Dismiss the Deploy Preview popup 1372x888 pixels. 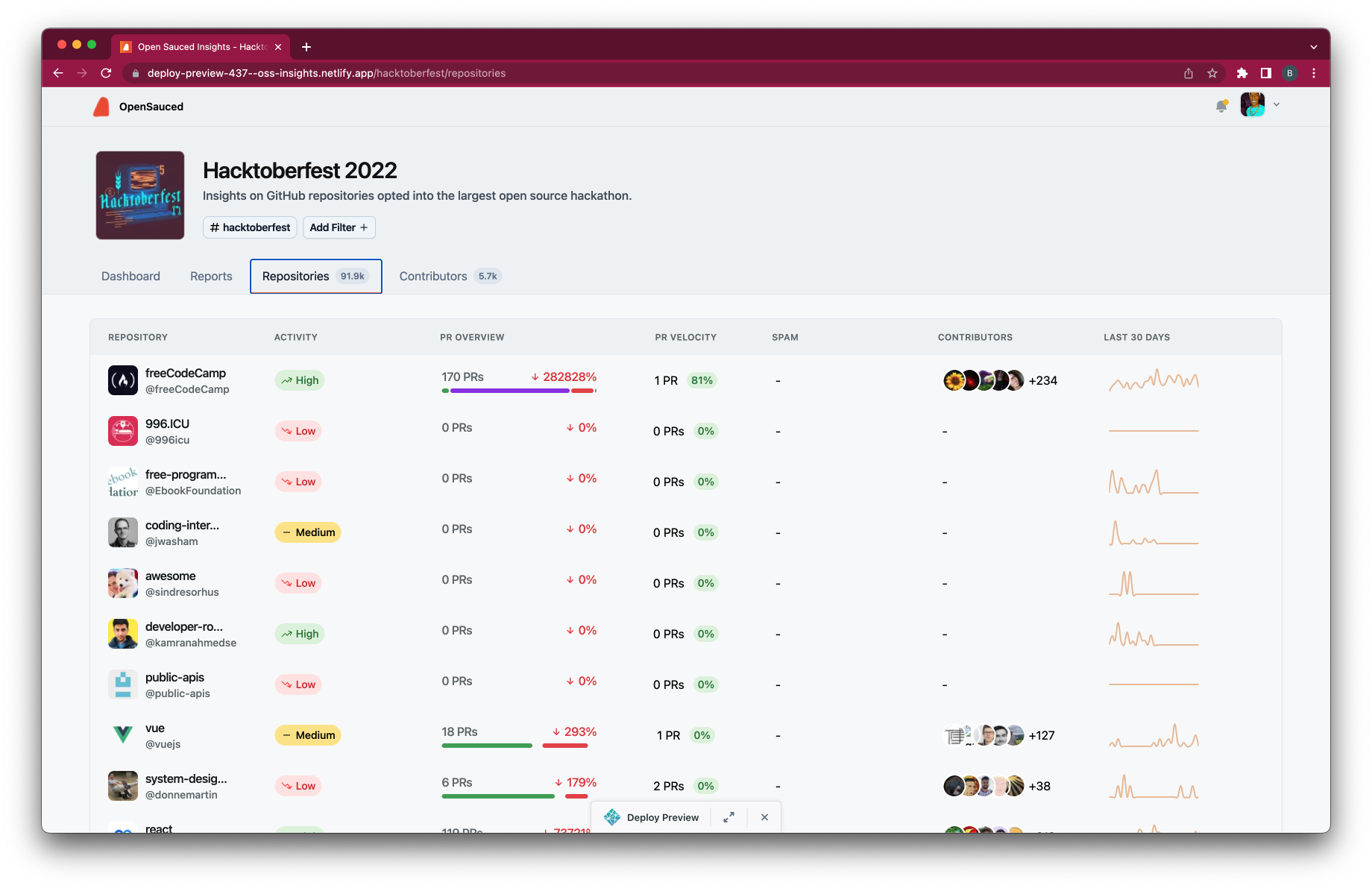[764, 817]
